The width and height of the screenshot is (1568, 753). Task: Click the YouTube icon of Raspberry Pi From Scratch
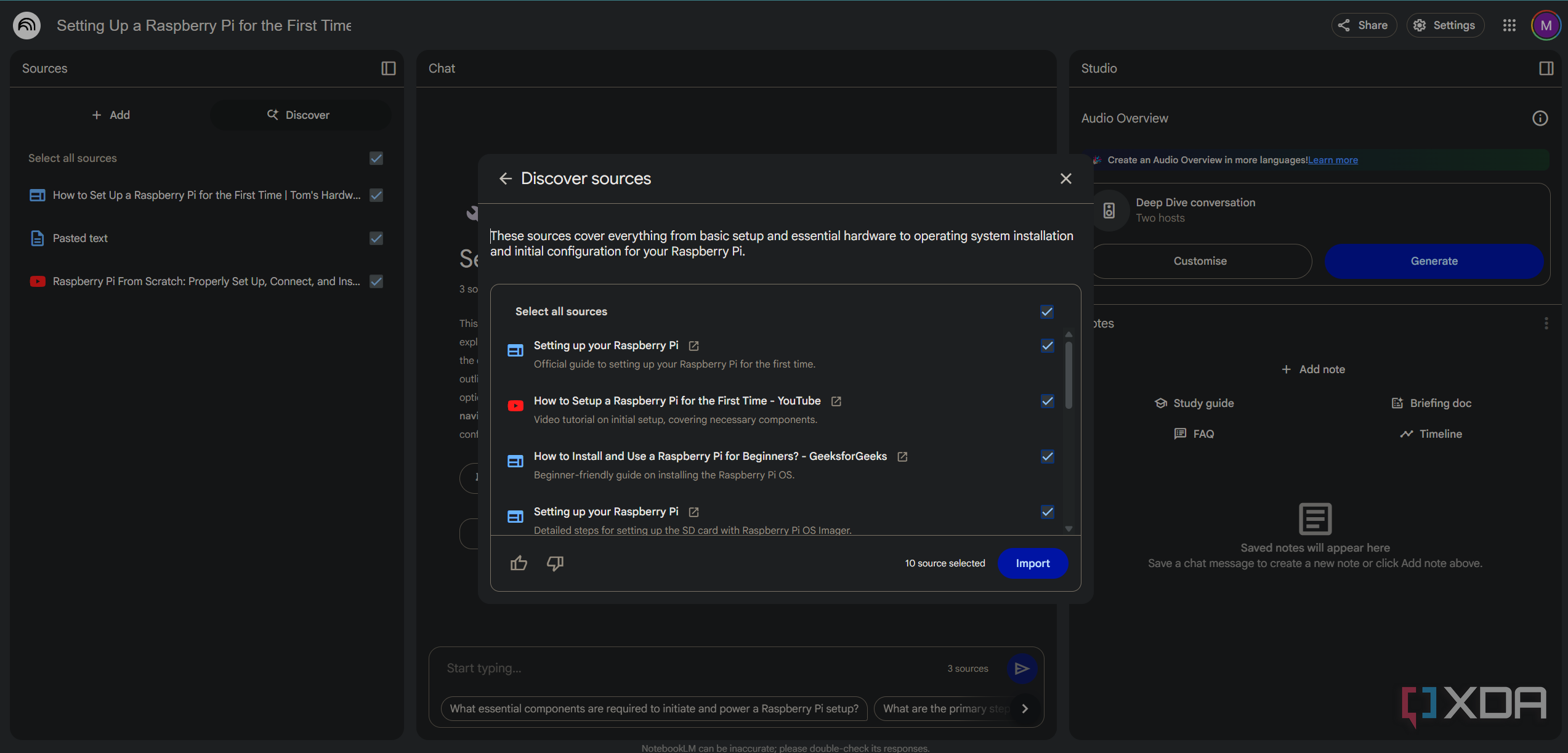pos(38,281)
